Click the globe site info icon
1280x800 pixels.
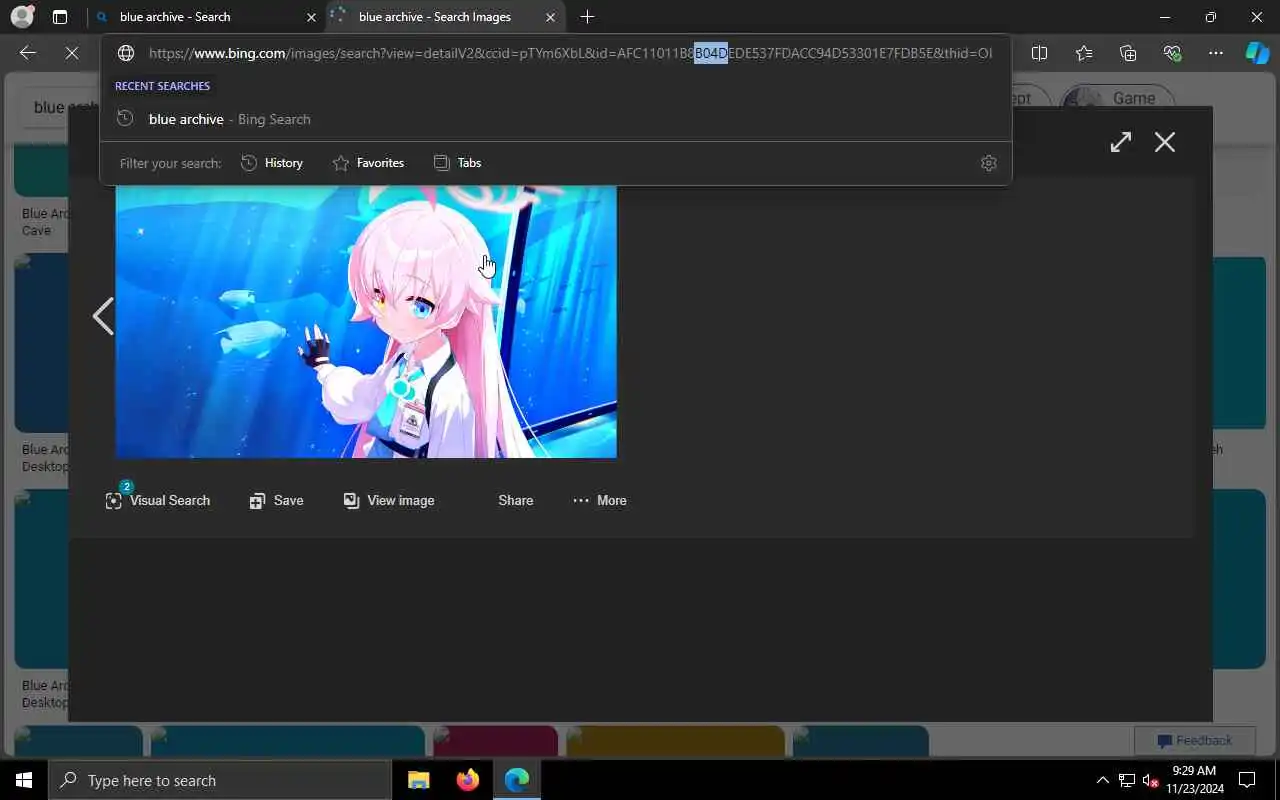click(126, 53)
